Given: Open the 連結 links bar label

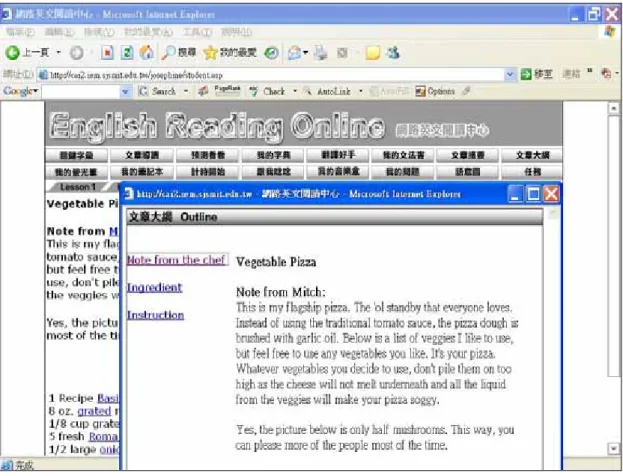Looking at the screenshot, I should coord(571,74).
